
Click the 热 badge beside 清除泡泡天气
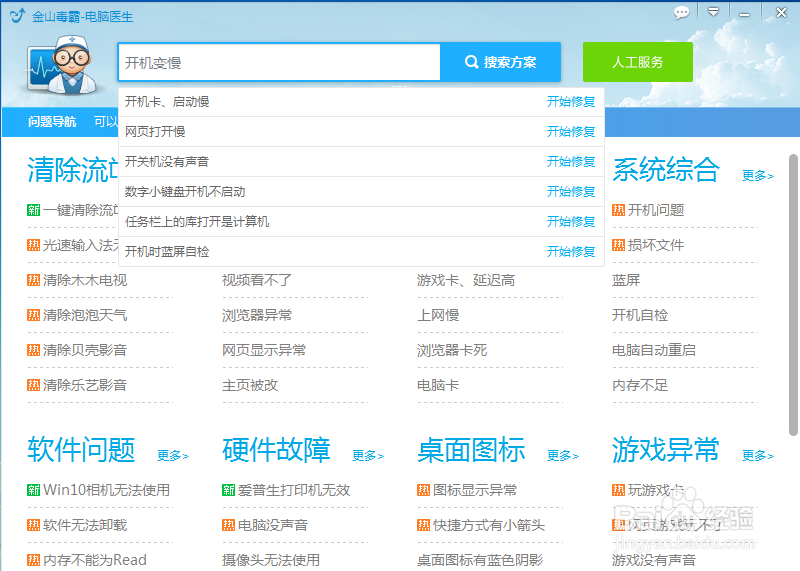(34, 315)
